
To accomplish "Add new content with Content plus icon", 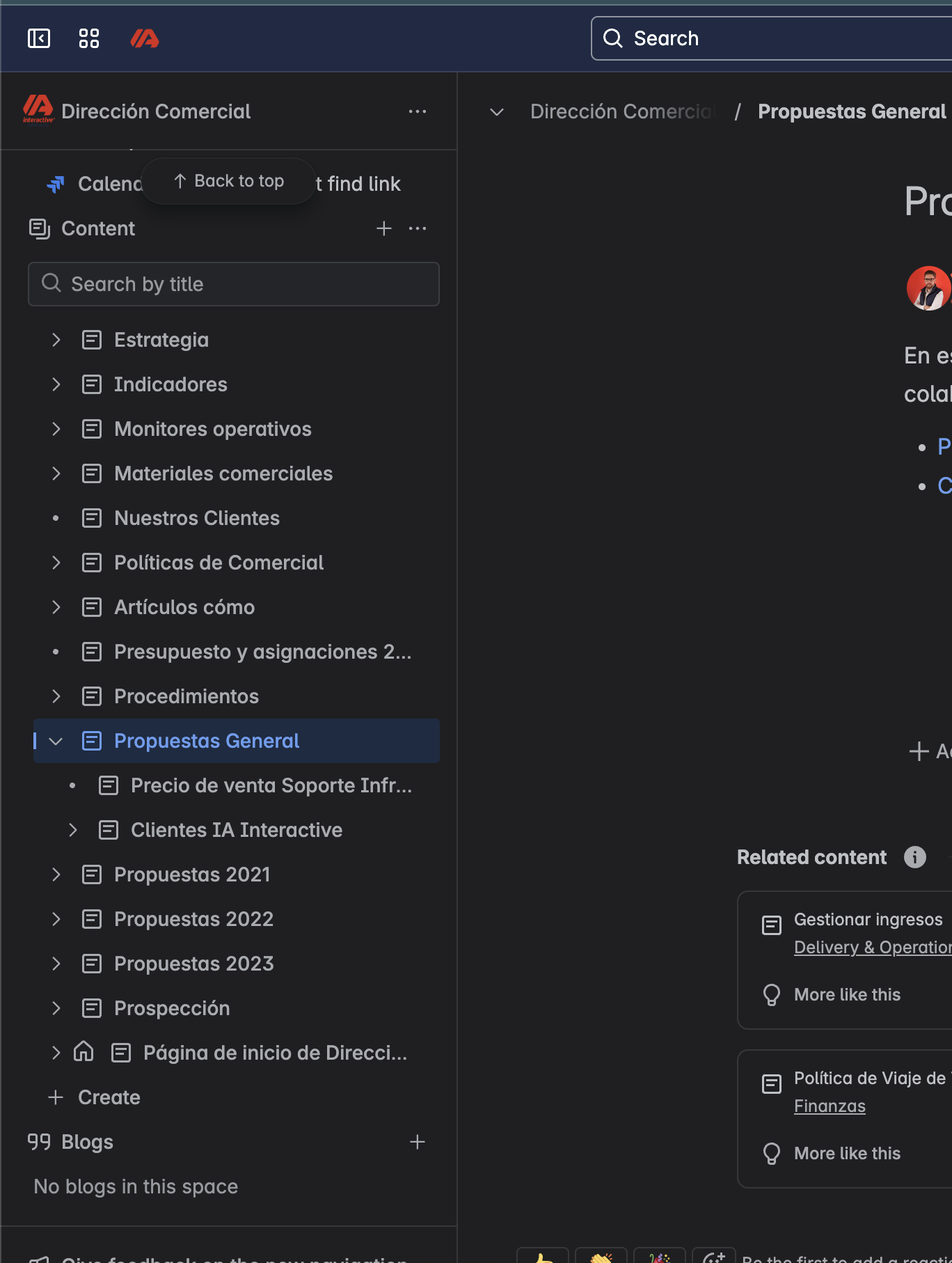I will [384, 228].
